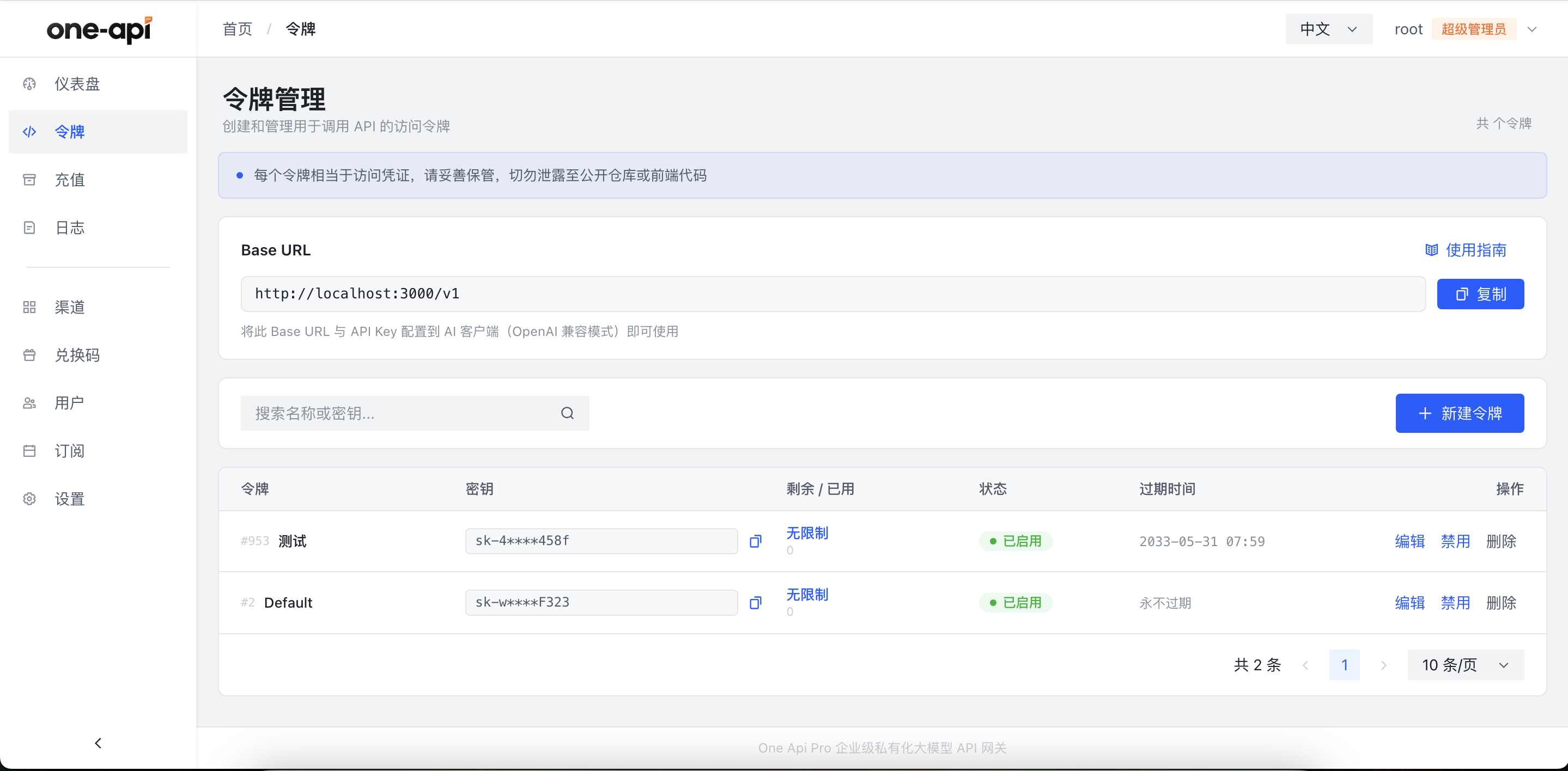1568x771 pixels.
Task: Click the one-api logo
Action: tap(99, 29)
